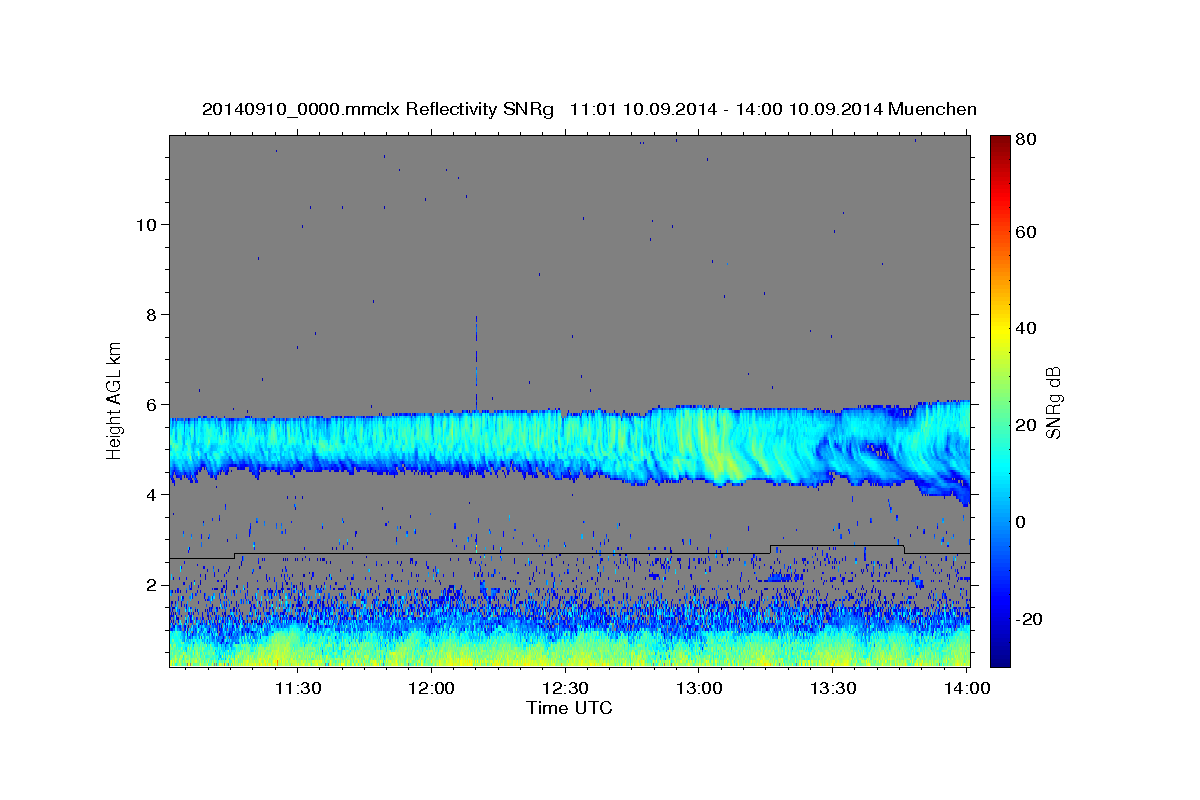
Task: Click the colorbar value 60
Action: [1025, 232]
